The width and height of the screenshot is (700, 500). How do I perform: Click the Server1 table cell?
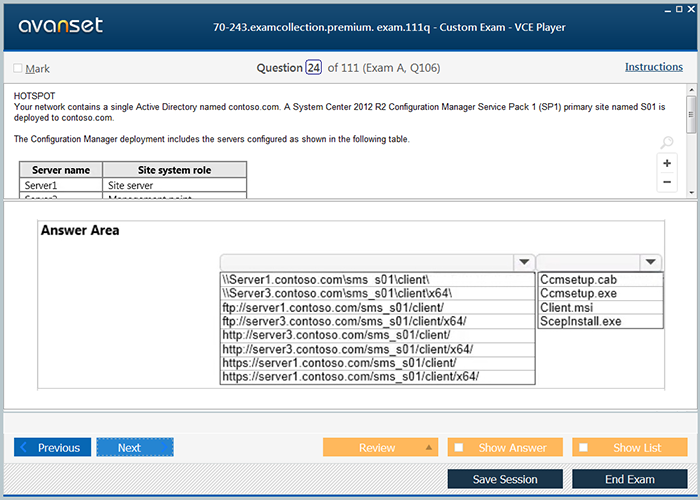click(61, 185)
